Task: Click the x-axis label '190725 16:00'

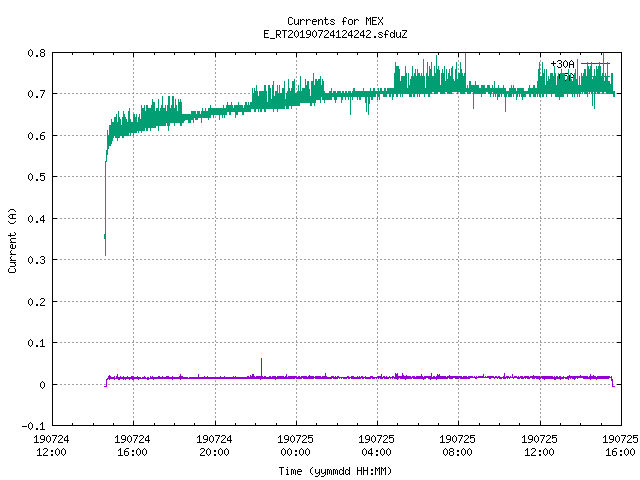Action: (620, 445)
